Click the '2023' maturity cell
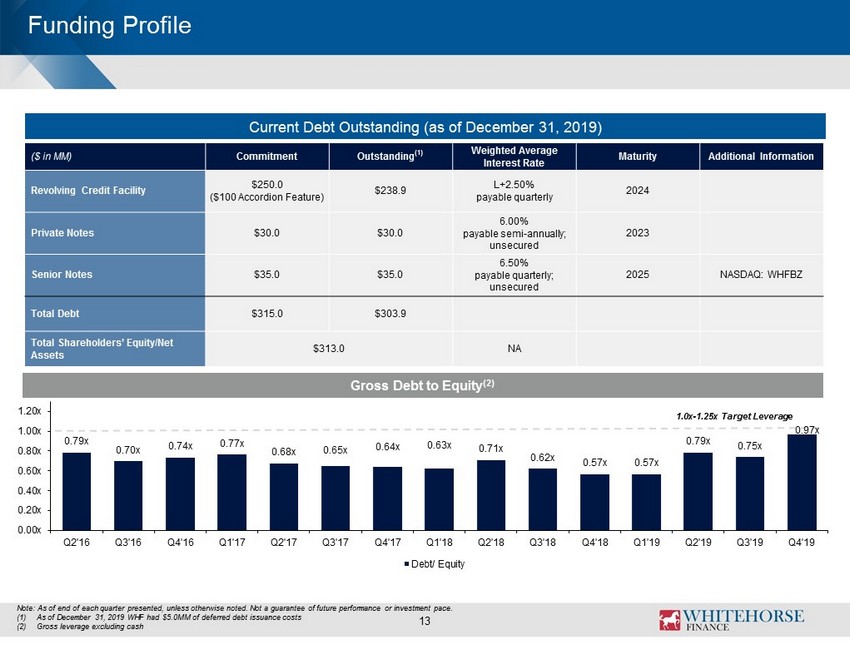The width and height of the screenshot is (850, 650). (638, 233)
